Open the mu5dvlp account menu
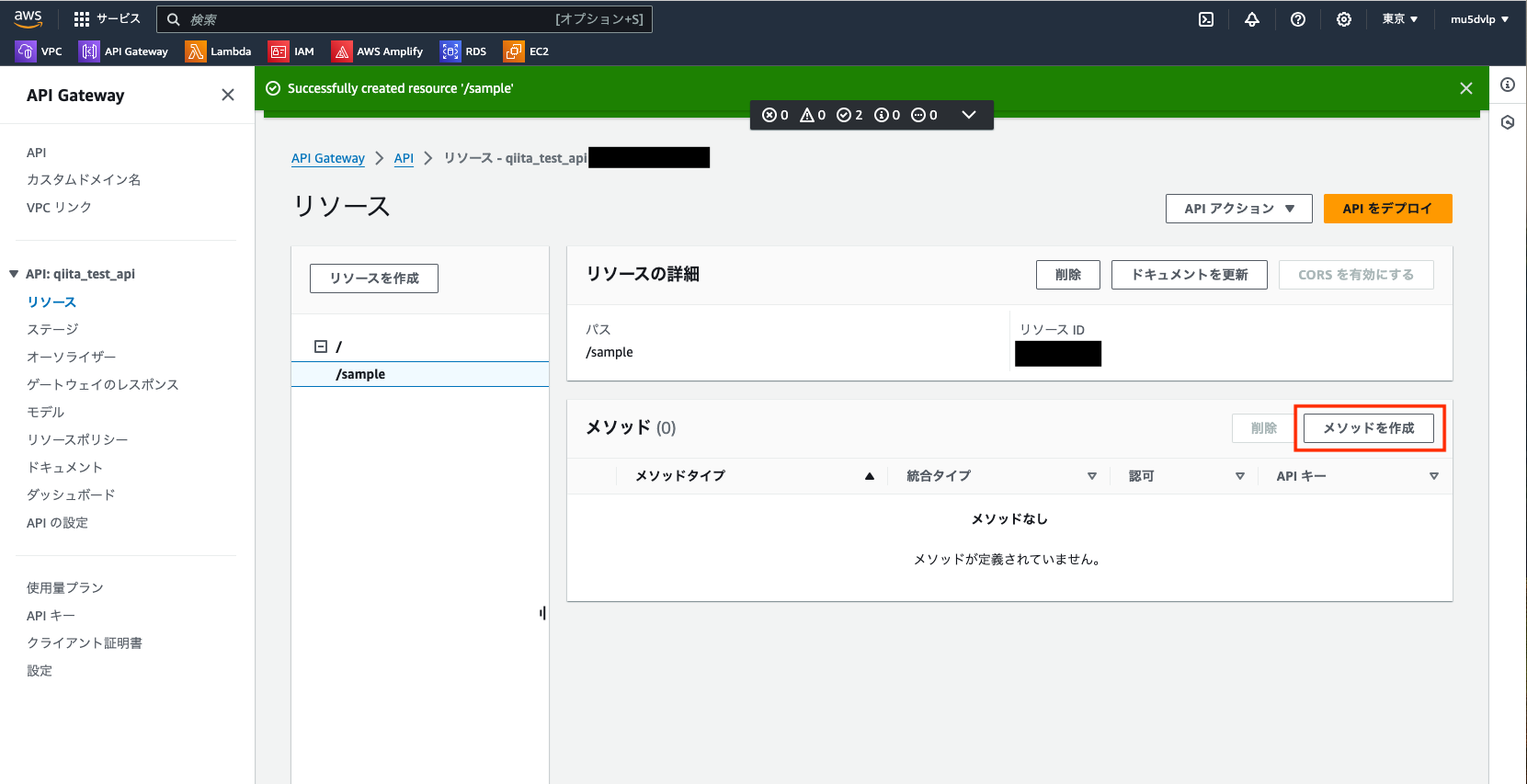Image resolution: width=1527 pixels, height=784 pixels. (x=1479, y=19)
